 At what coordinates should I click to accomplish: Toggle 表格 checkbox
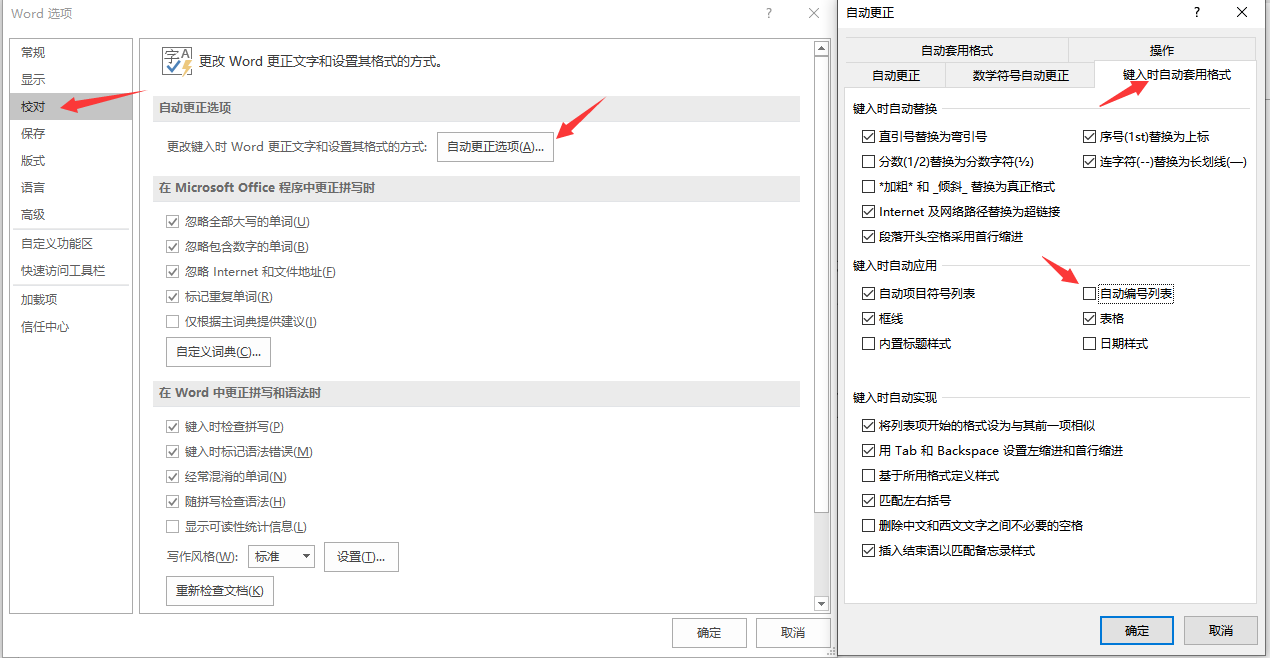[x=1090, y=318]
